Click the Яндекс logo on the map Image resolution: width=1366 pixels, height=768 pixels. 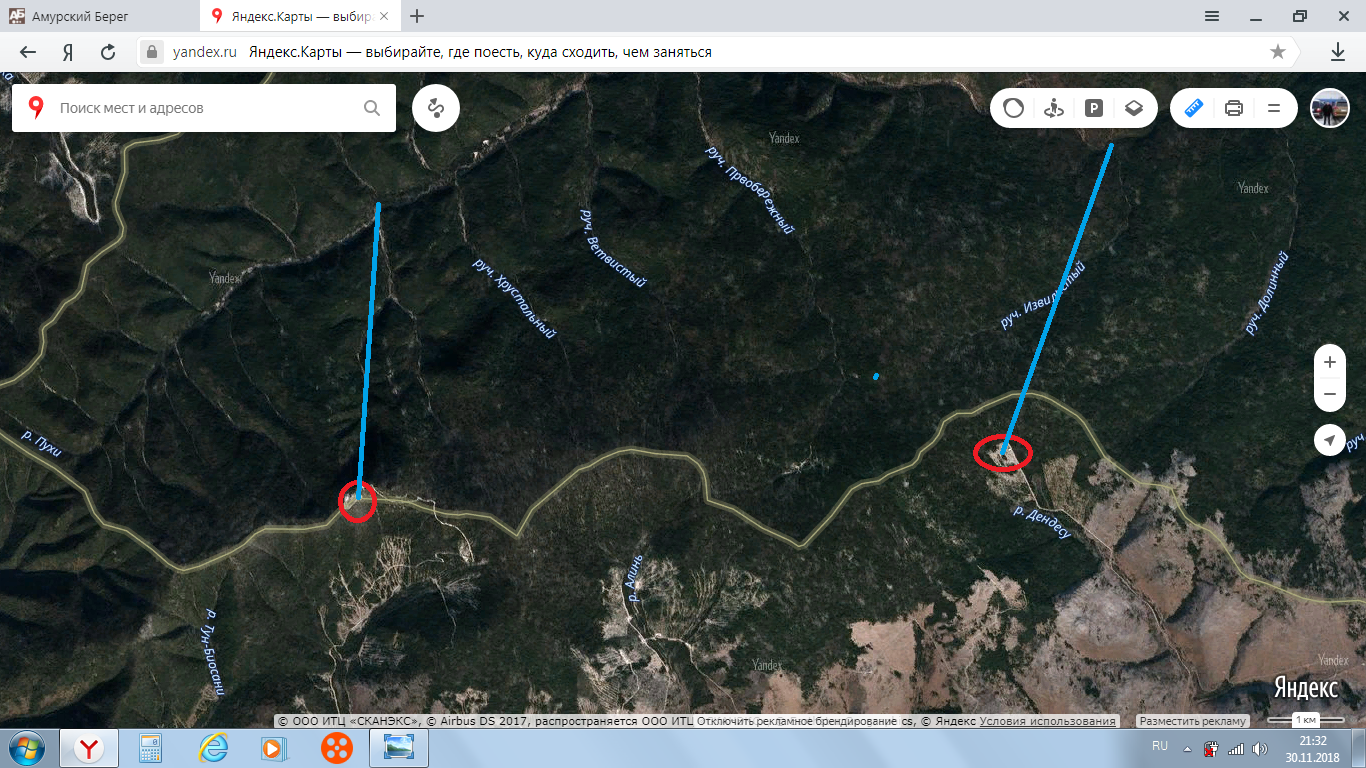(x=1305, y=688)
